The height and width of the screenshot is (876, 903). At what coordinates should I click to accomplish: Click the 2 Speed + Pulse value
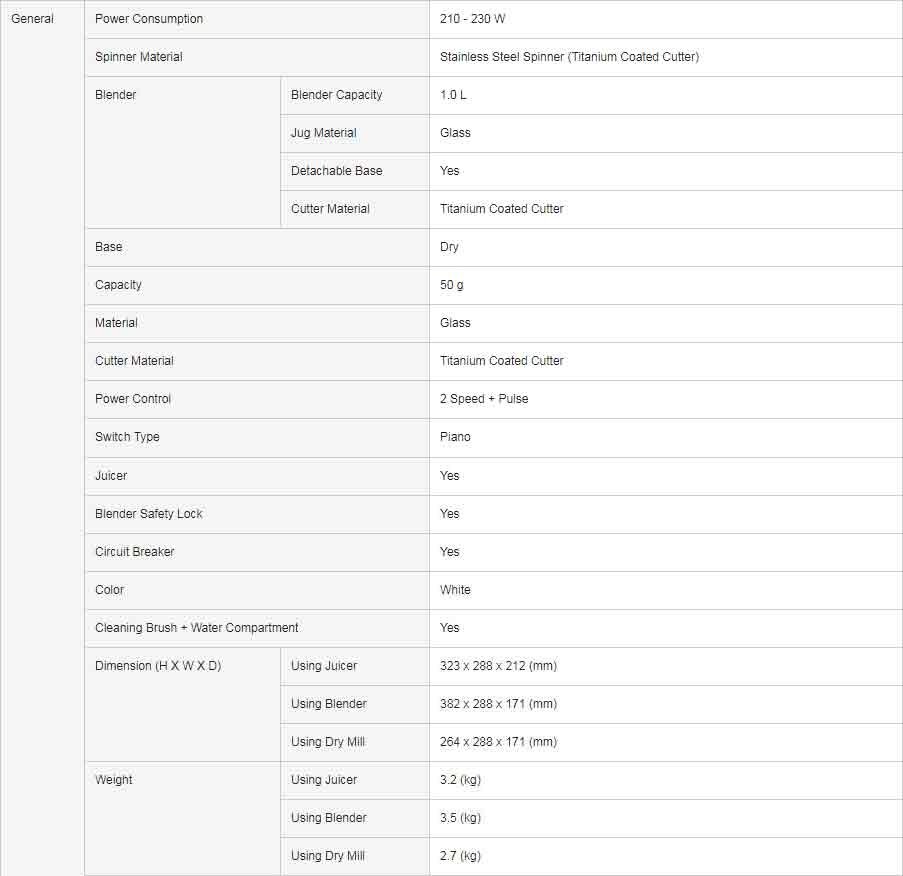484,399
